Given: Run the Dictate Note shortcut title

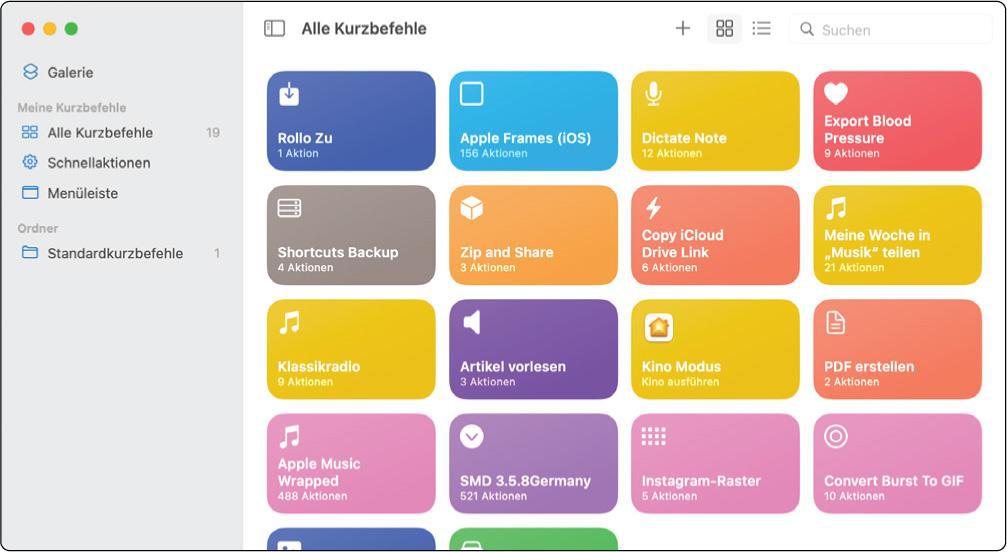Looking at the screenshot, I should 684,138.
